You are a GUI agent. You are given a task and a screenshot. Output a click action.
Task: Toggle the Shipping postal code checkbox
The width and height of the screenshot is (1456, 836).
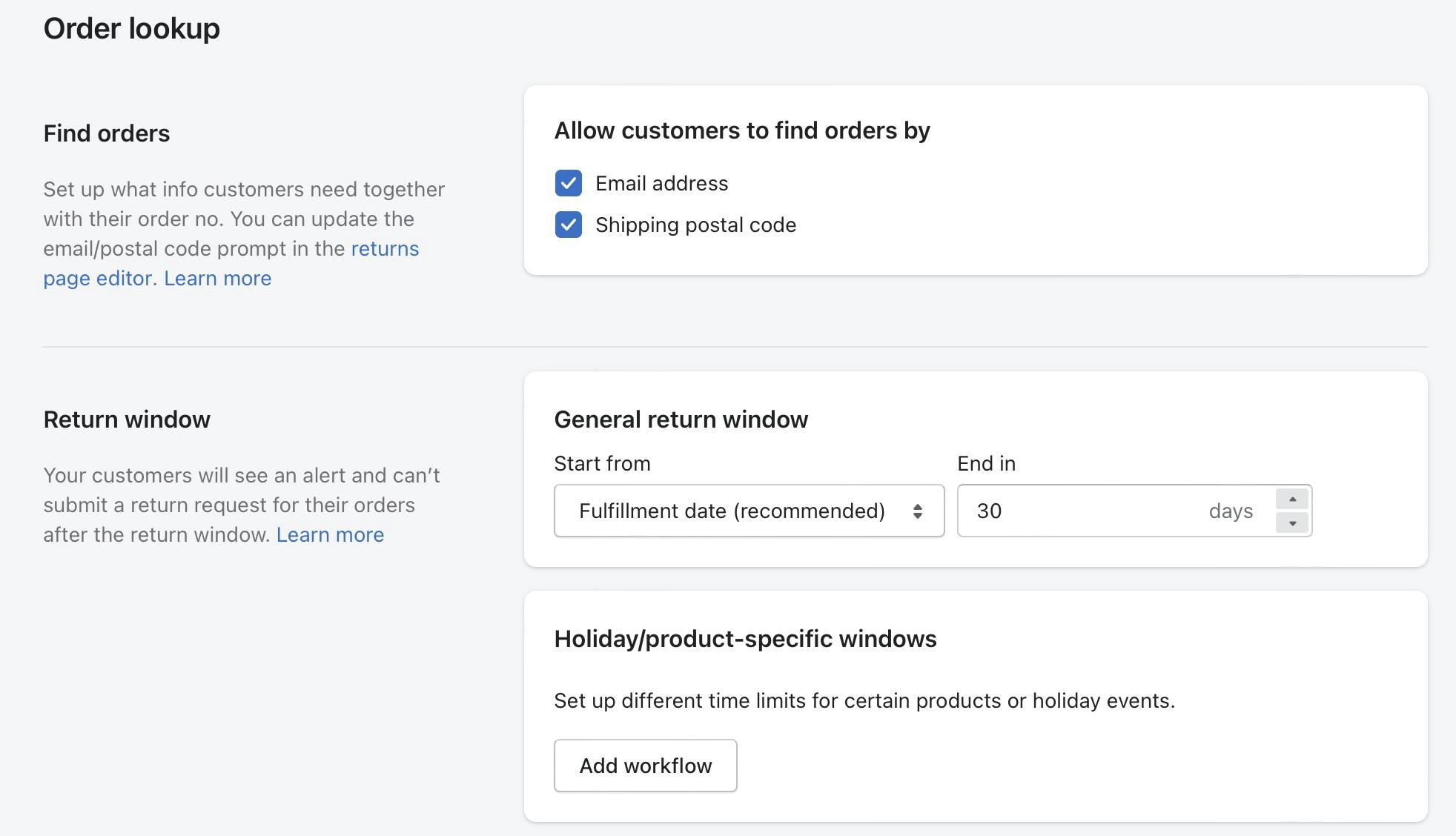pyautogui.click(x=568, y=225)
